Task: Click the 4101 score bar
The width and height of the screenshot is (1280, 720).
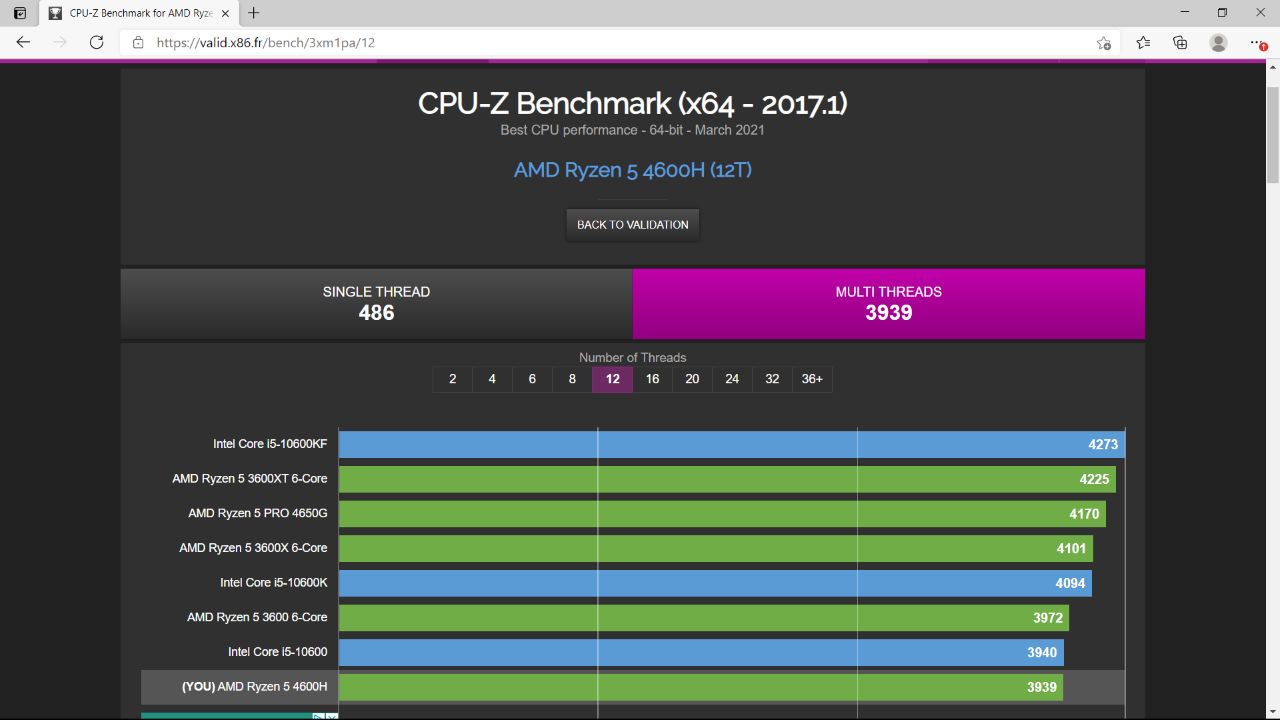Action: click(x=716, y=548)
